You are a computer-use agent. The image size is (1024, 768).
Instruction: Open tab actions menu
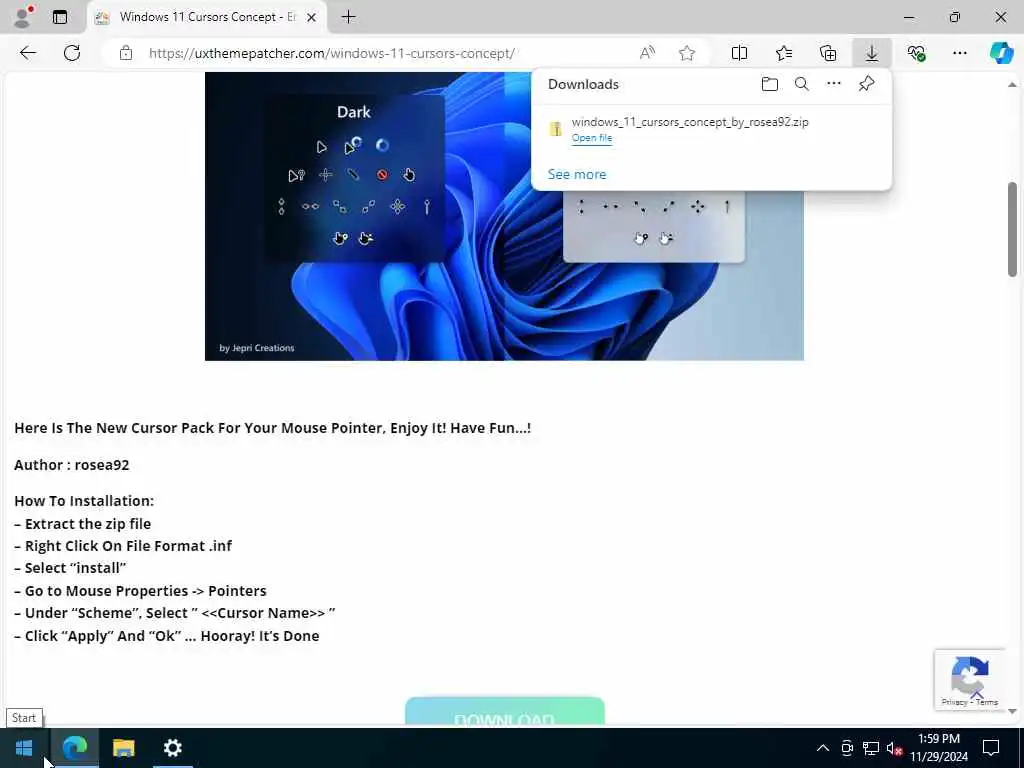(60, 17)
